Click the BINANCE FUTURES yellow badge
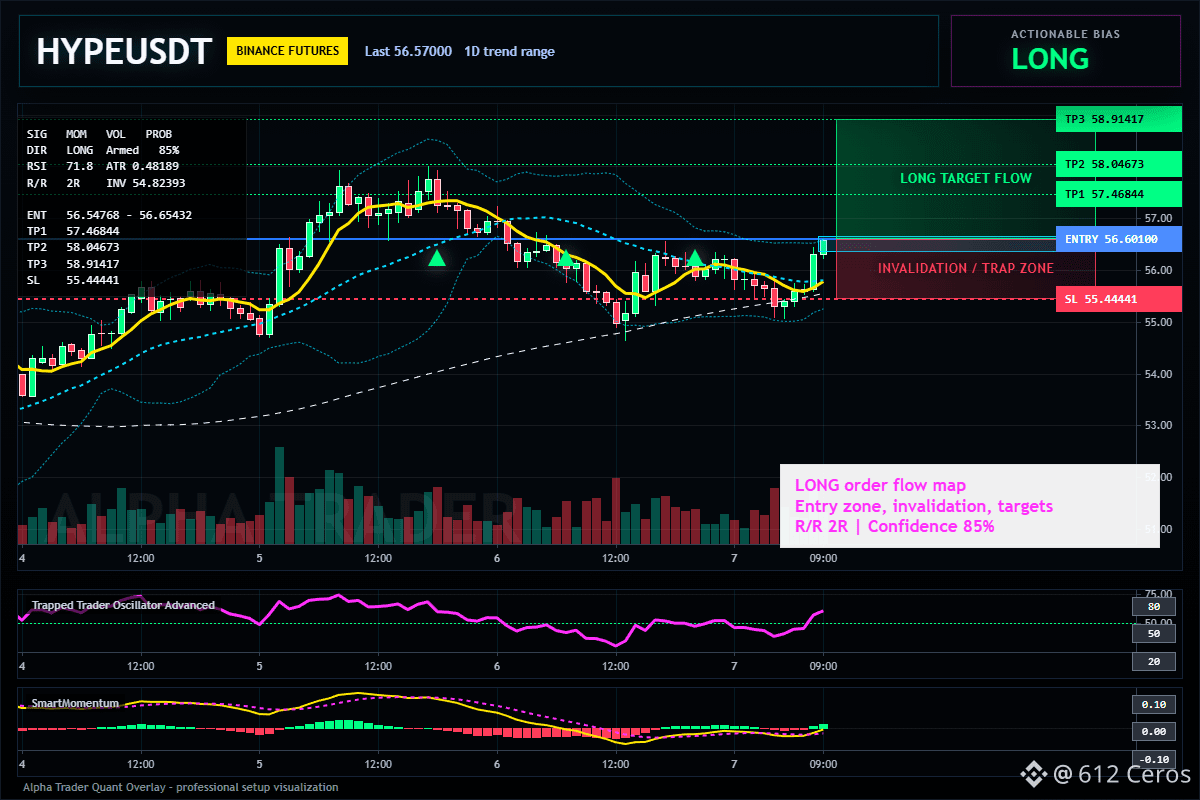1200x800 pixels. pos(288,51)
